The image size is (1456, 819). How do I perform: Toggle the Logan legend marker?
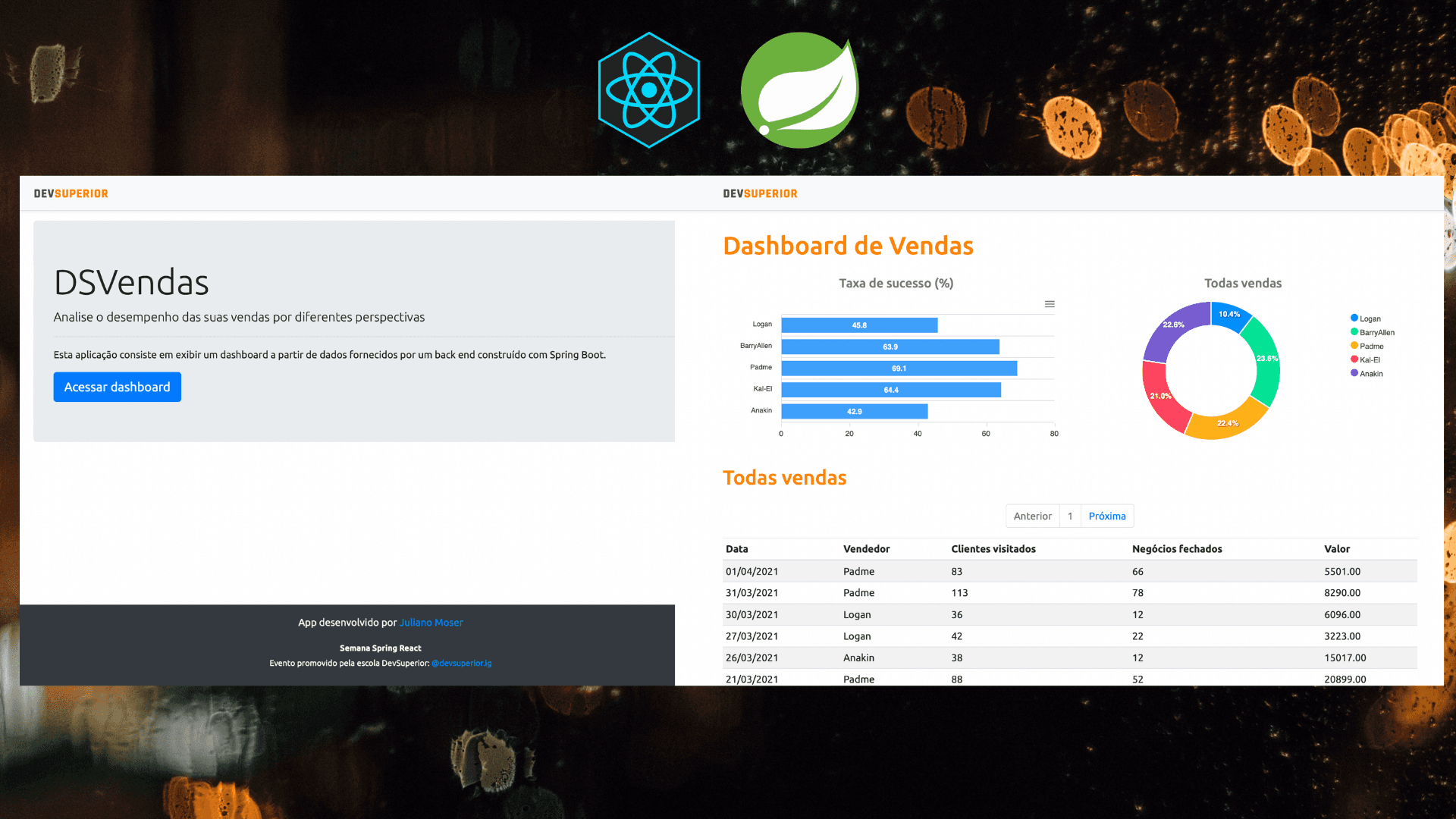point(1354,318)
